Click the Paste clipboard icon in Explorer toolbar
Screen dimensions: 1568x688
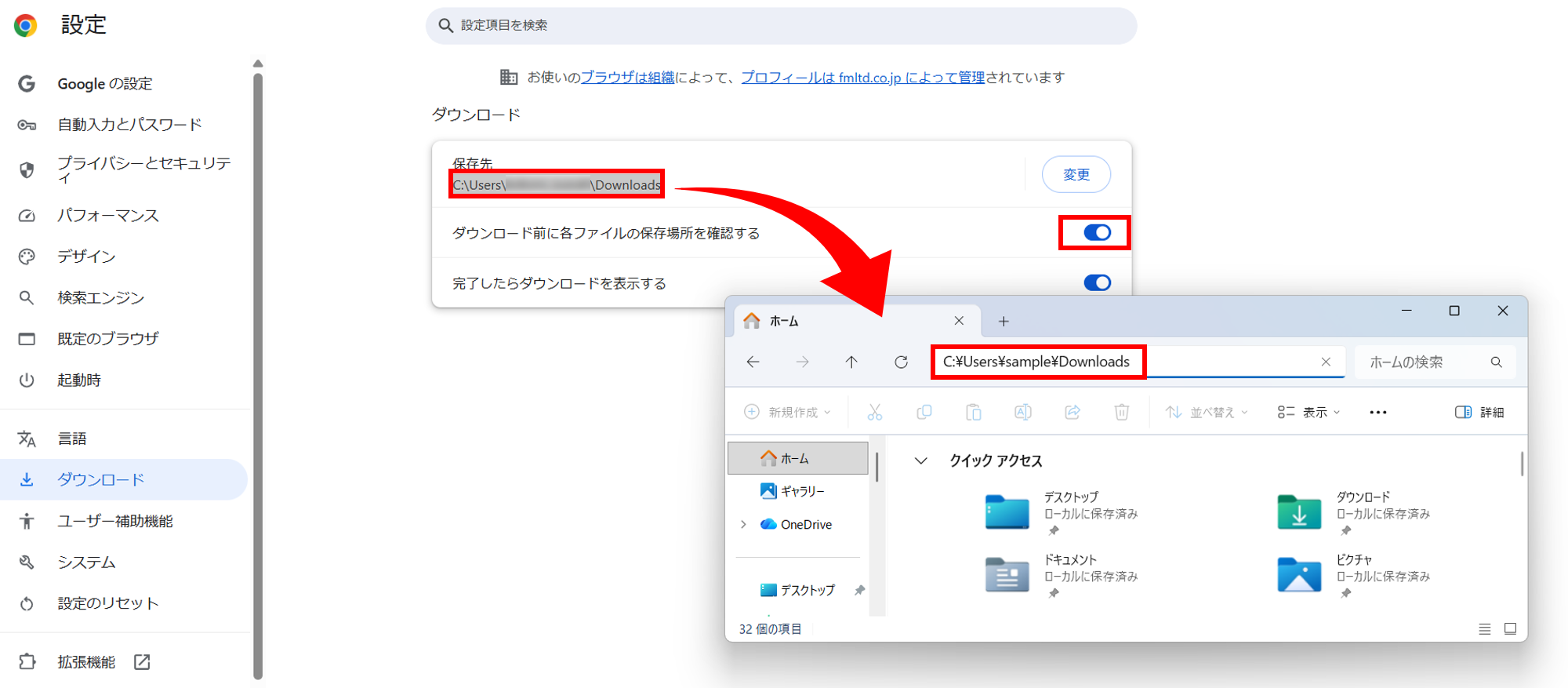[974, 412]
